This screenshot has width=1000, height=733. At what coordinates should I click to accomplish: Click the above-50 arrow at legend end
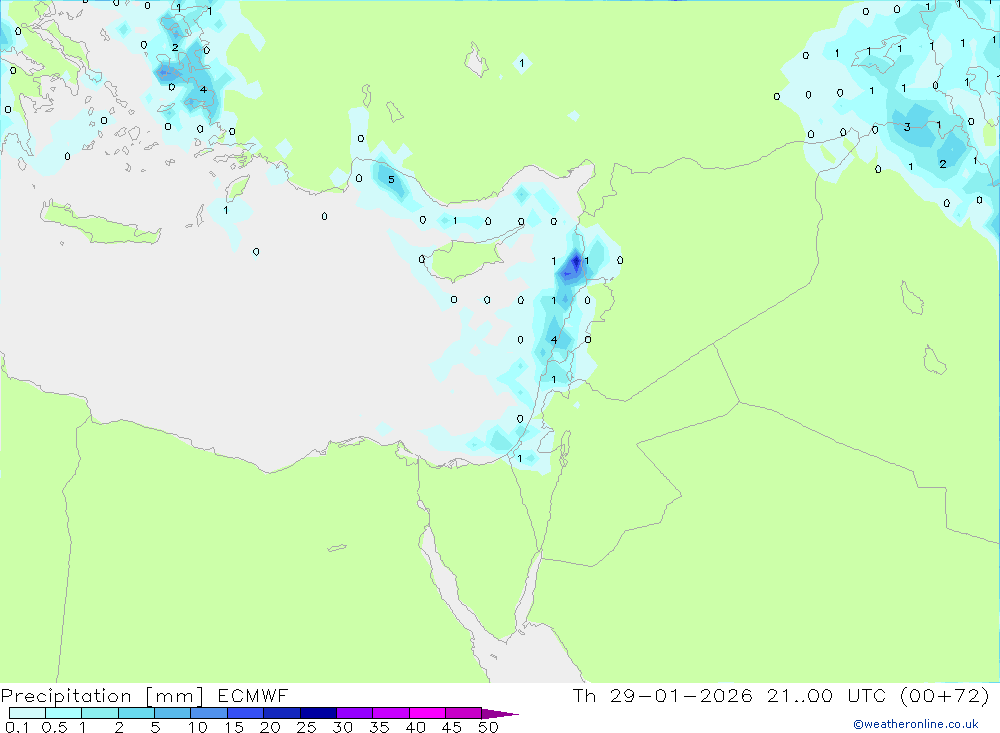pyautogui.click(x=500, y=714)
